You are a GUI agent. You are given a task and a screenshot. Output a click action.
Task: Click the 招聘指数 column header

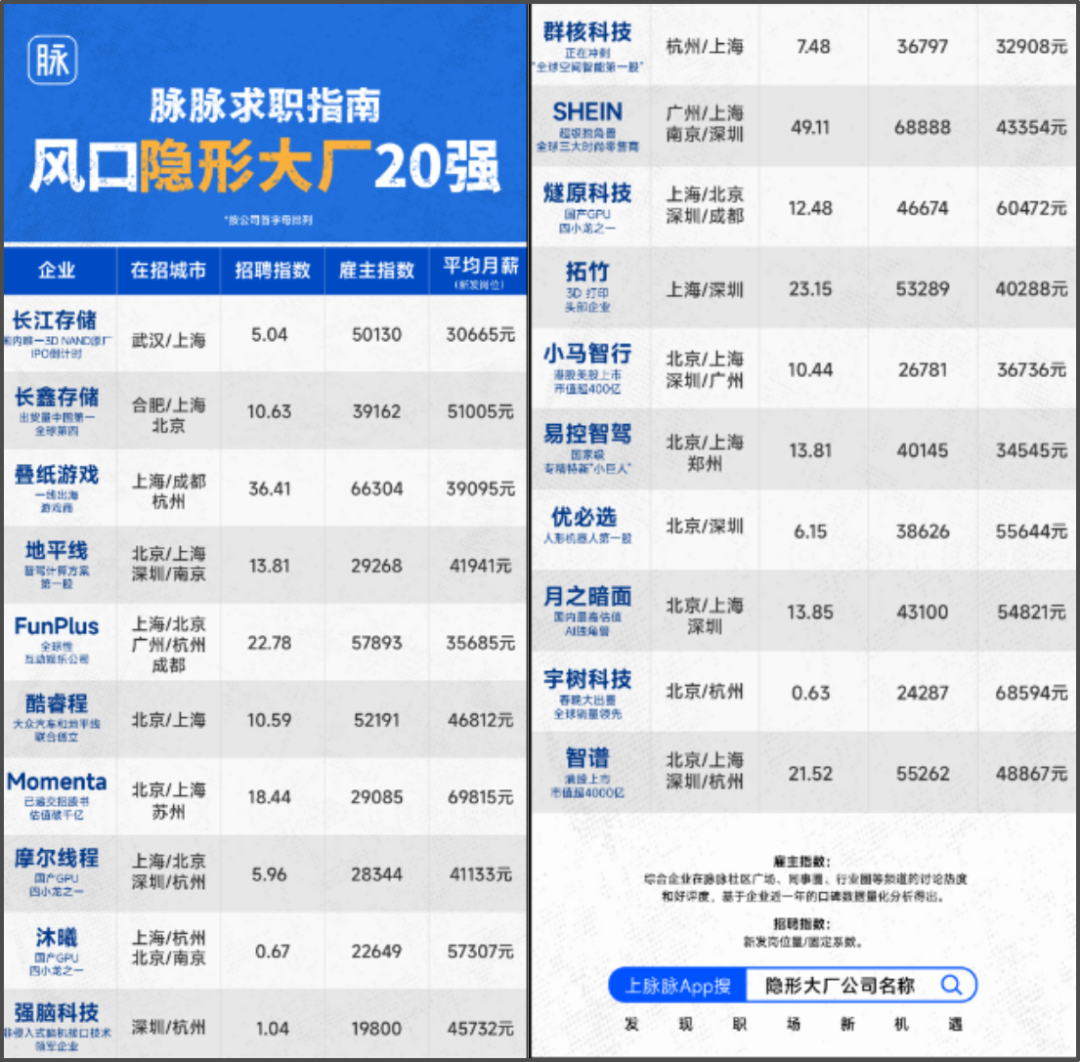coord(272,270)
